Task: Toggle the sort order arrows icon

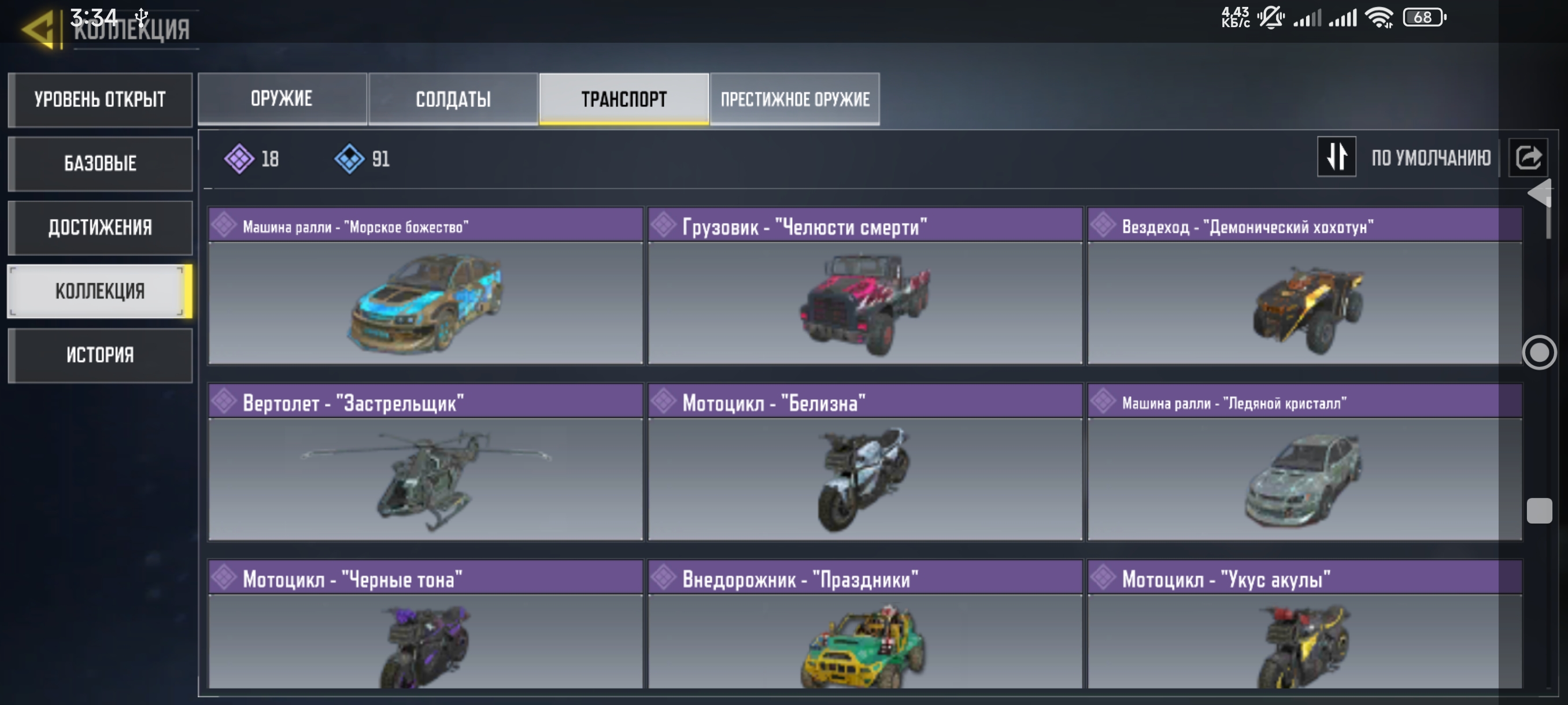Action: pyautogui.click(x=1336, y=157)
